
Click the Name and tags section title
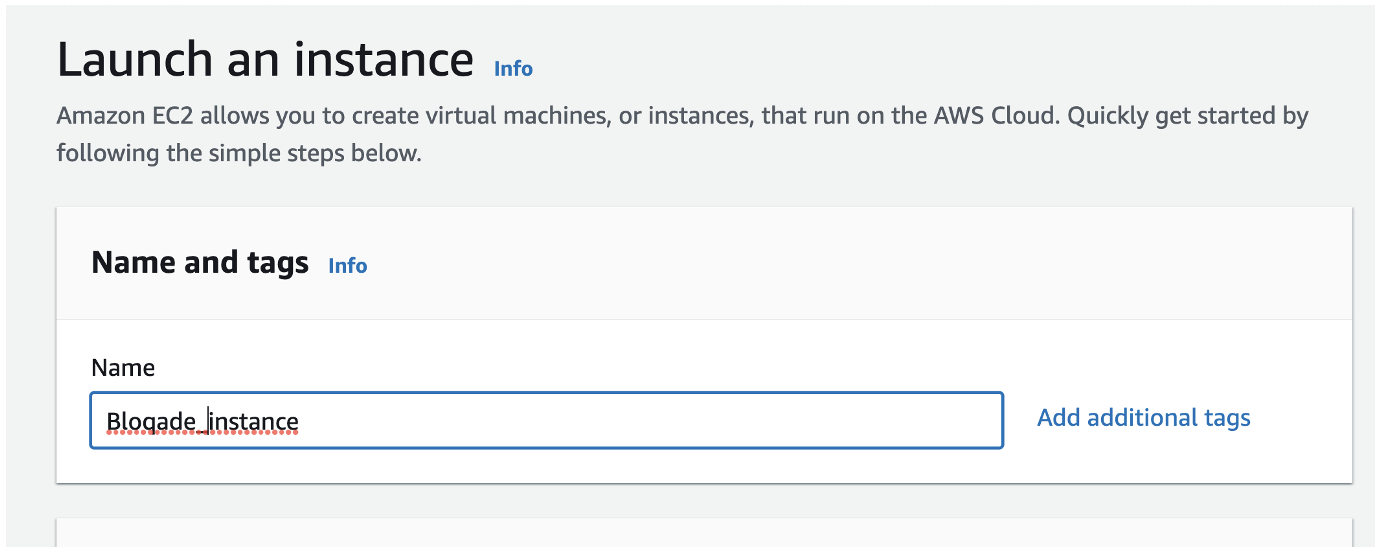pos(200,263)
